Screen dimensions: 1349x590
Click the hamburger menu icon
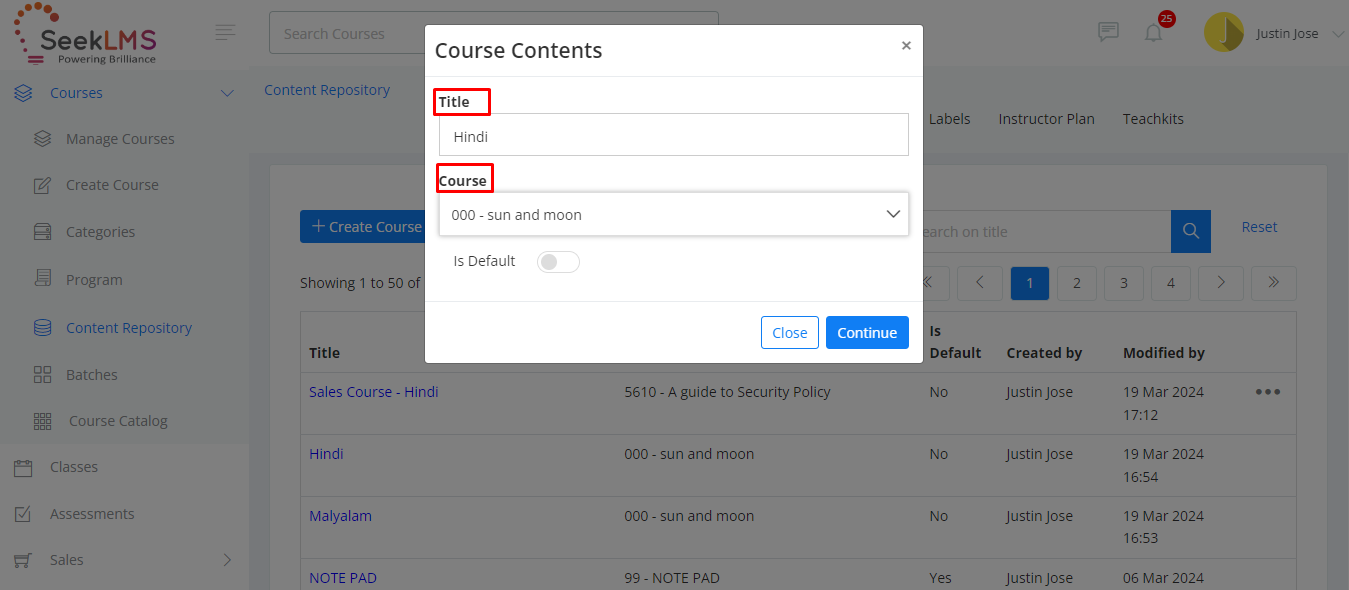(226, 33)
